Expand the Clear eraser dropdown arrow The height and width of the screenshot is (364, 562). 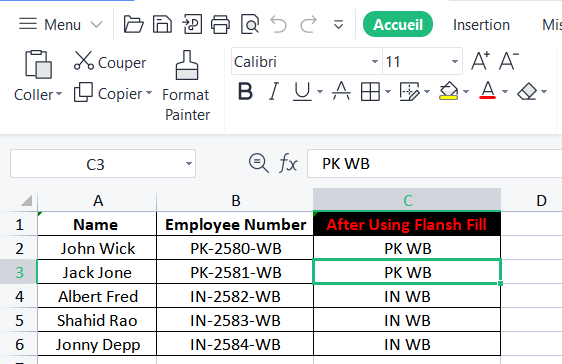[544, 92]
